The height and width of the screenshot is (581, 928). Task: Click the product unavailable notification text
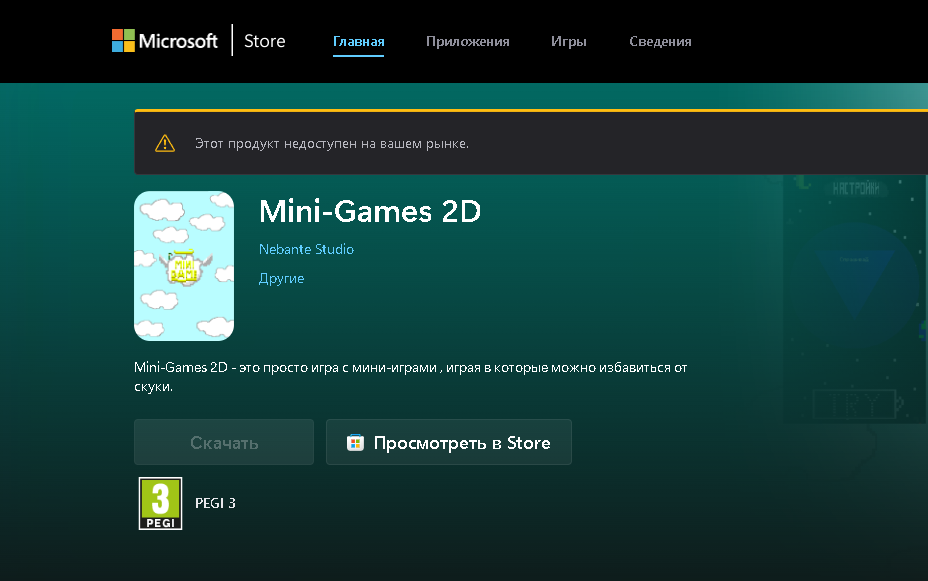pos(331,143)
